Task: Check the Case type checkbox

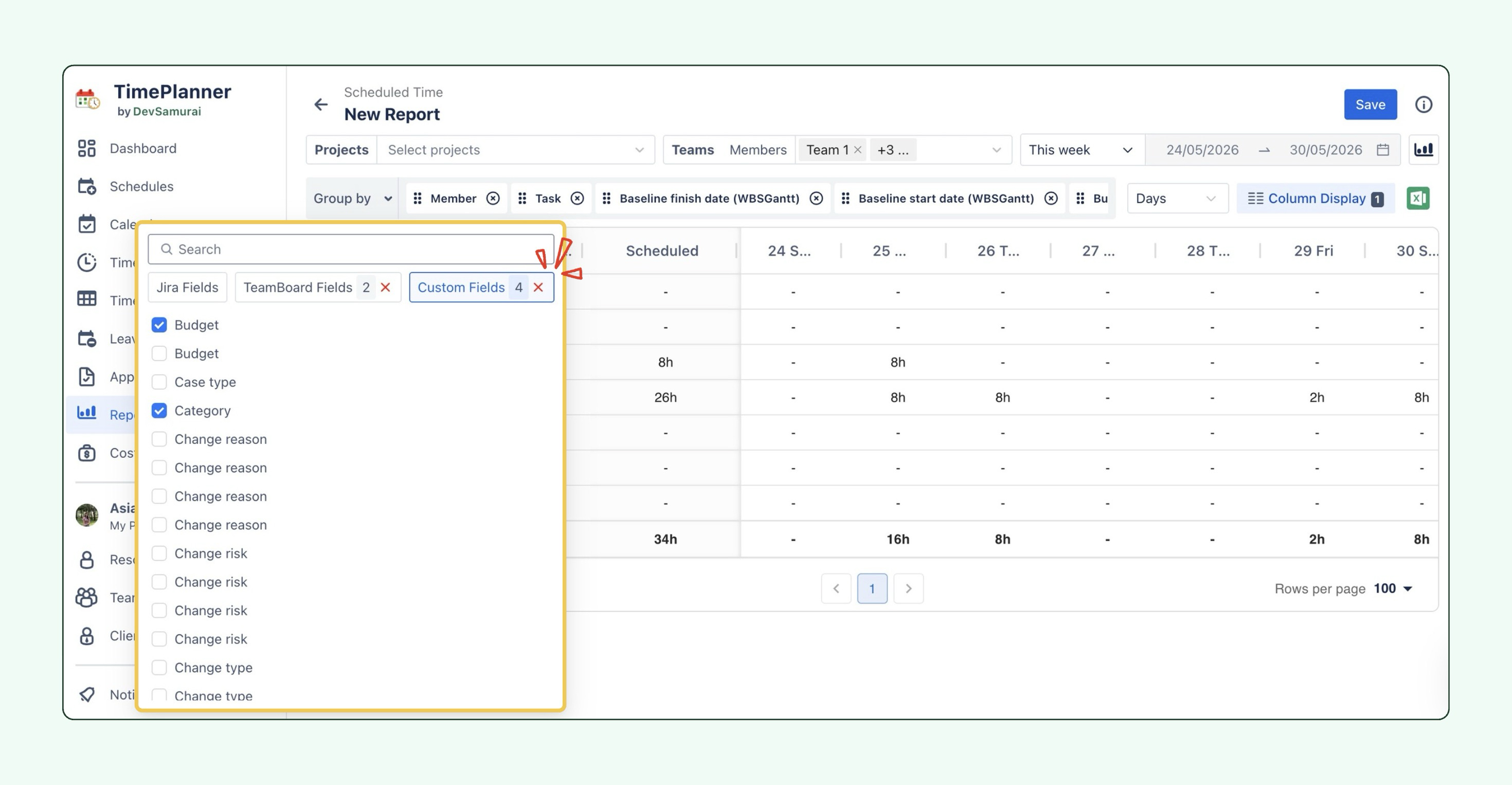Action: click(x=159, y=382)
